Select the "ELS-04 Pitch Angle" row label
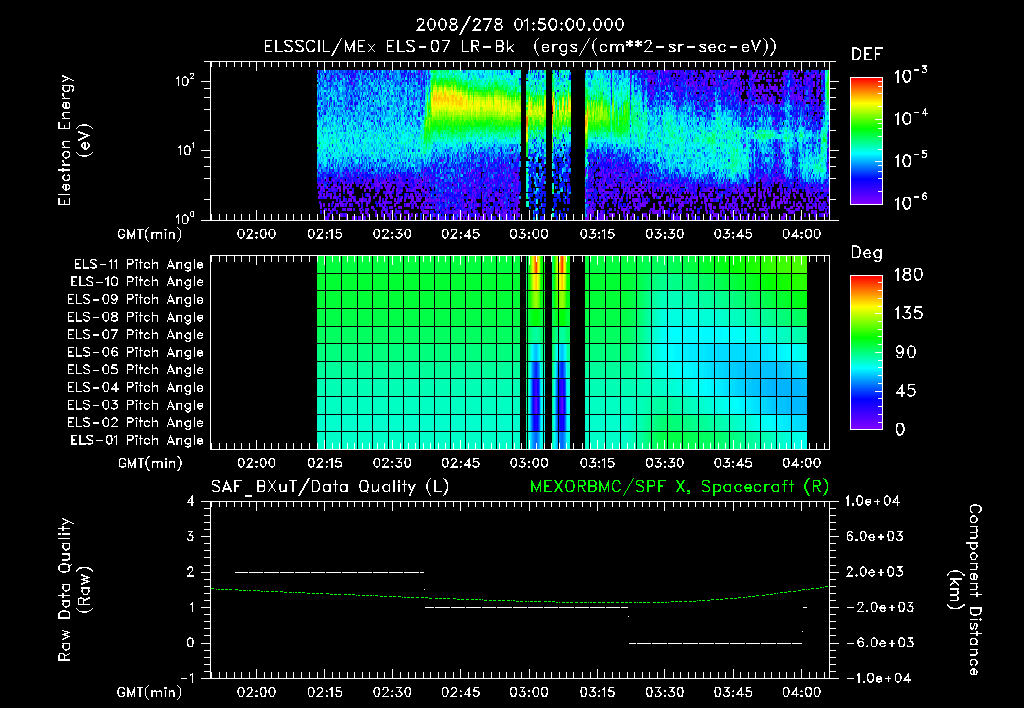This screenshot has height=708, width=1024. tap(135, 387)
